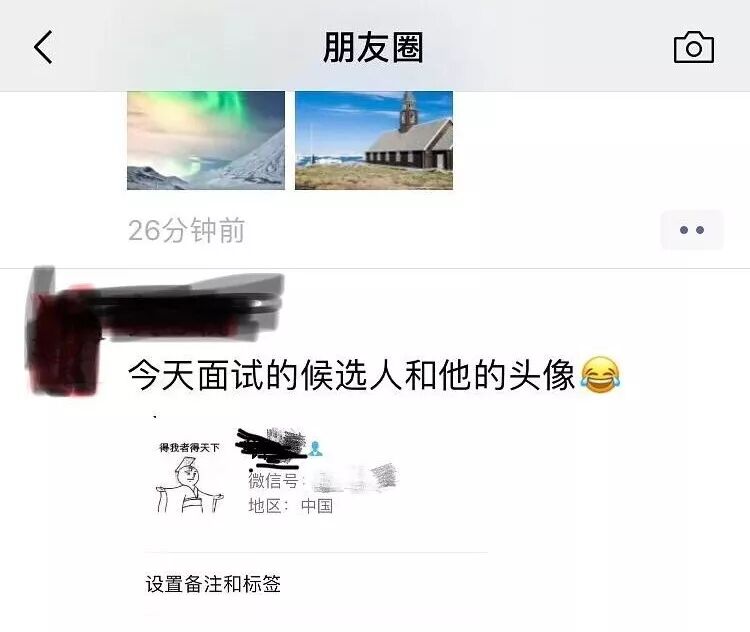Tap the blurred WeChat ID value
The width and height of the screenshot is (750, 632).
tap(355, 478)
